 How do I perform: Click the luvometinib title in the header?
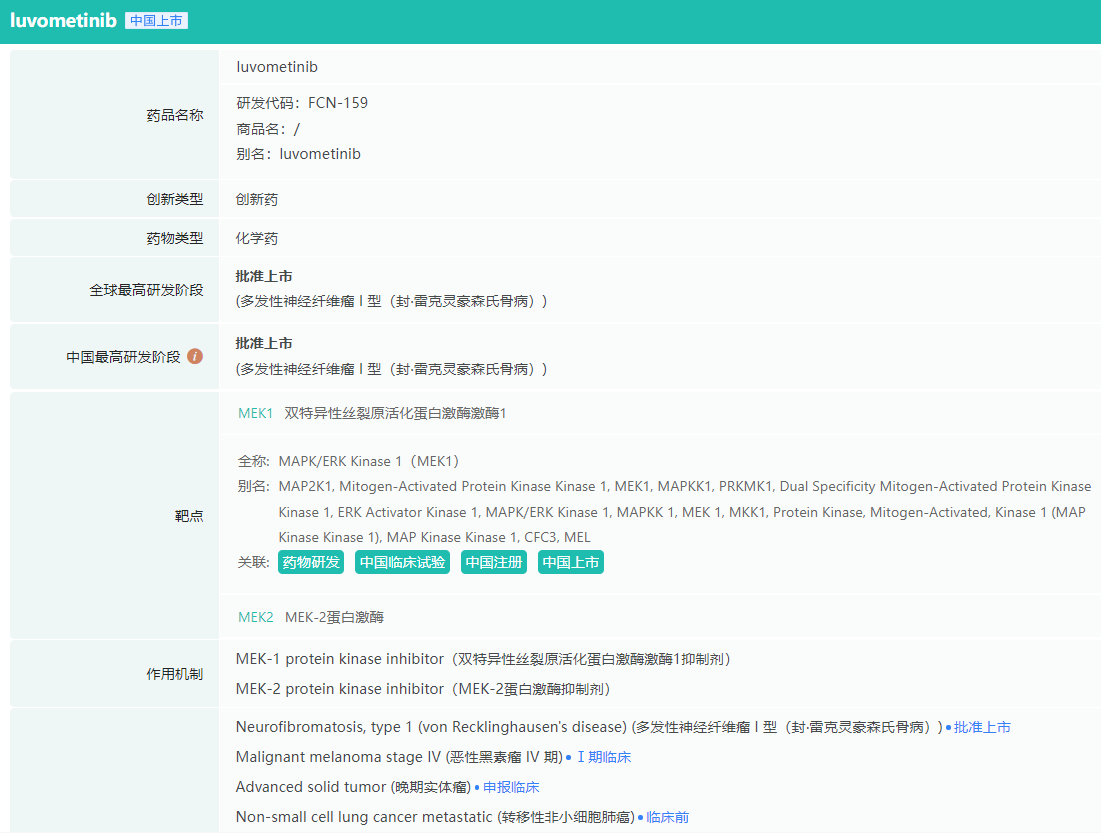click(x=63, y=21)
